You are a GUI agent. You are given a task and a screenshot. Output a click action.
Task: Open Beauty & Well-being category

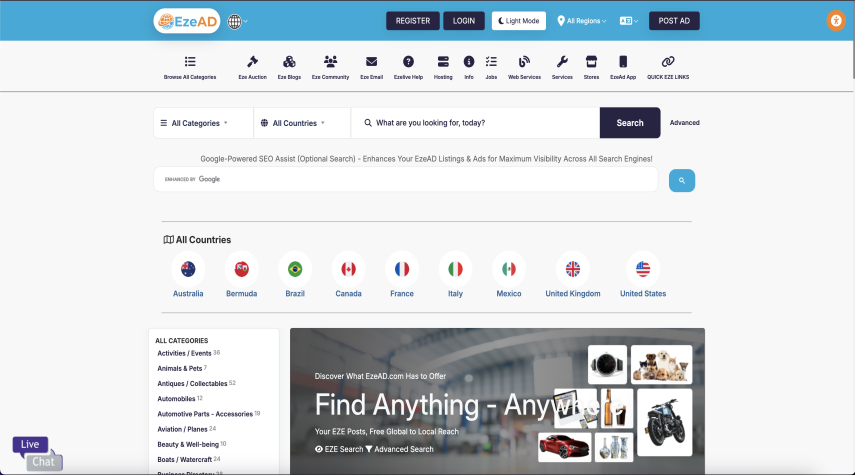tap(188, 445)
